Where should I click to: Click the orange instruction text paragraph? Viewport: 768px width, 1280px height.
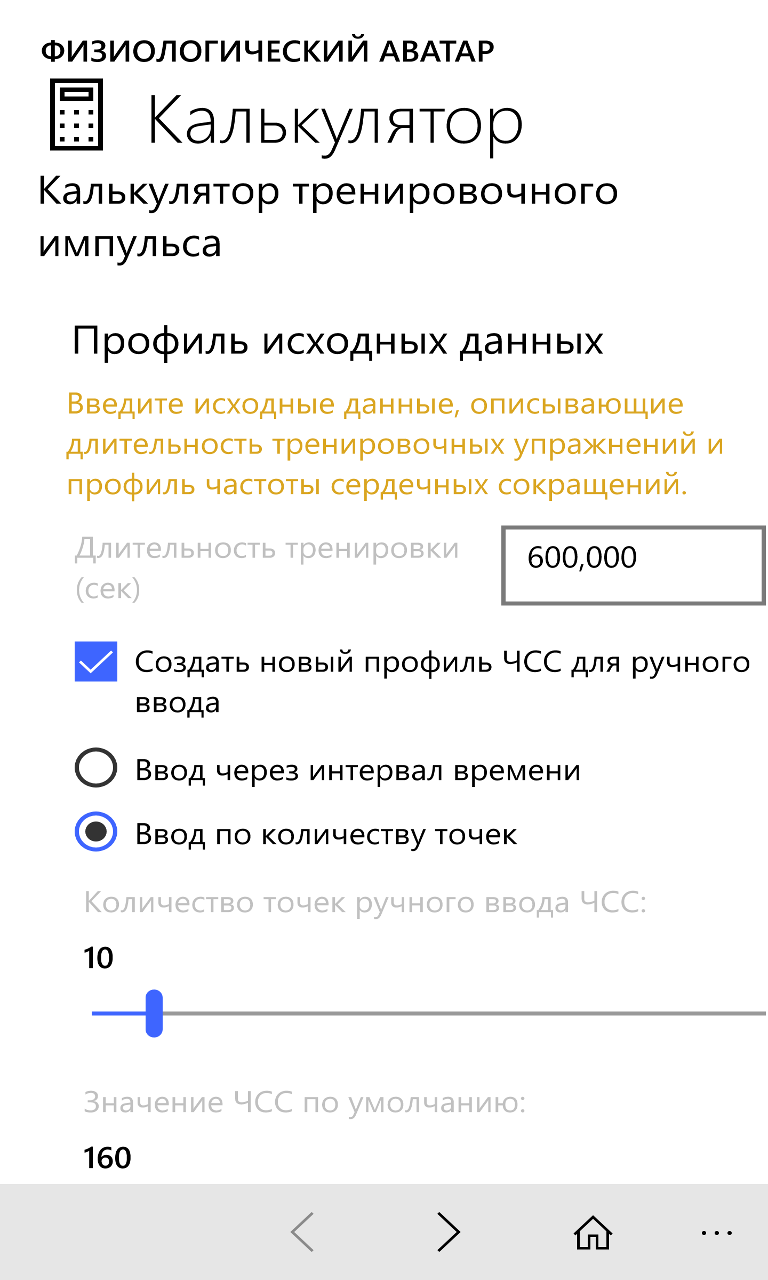pyautogui.click(x=394, y=445)
